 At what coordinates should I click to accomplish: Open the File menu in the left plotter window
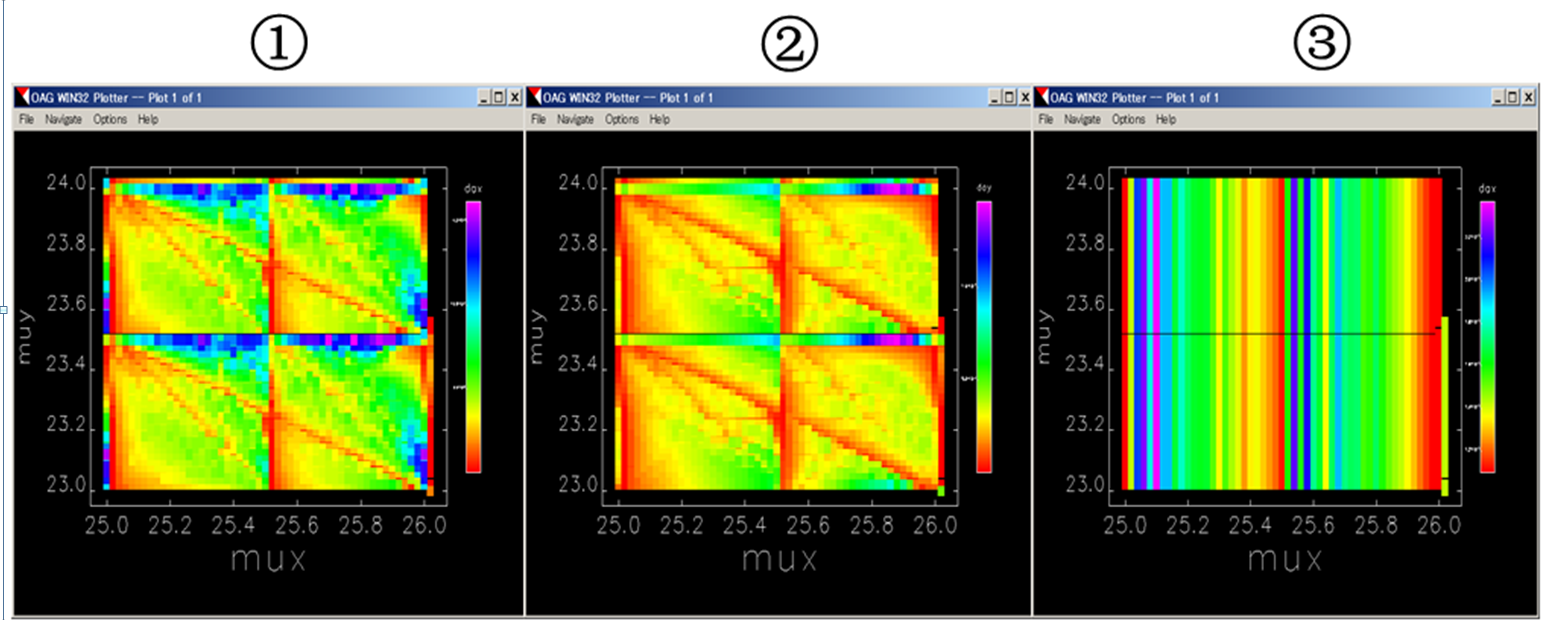click(x=25, y=119)
